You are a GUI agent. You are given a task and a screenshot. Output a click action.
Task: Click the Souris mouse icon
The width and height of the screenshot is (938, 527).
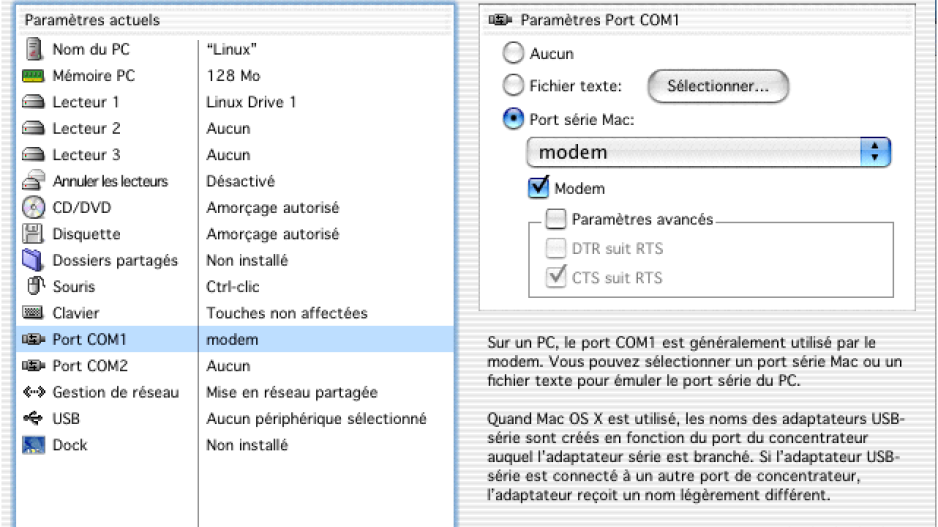[35, 286]
